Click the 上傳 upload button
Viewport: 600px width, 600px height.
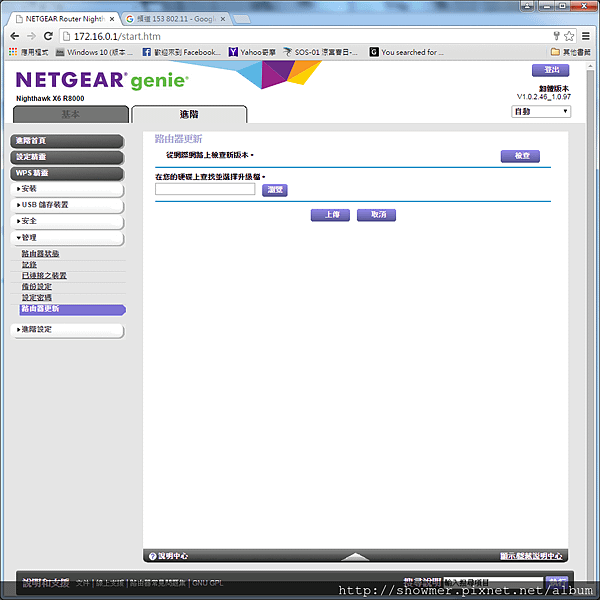pos(330,215)
